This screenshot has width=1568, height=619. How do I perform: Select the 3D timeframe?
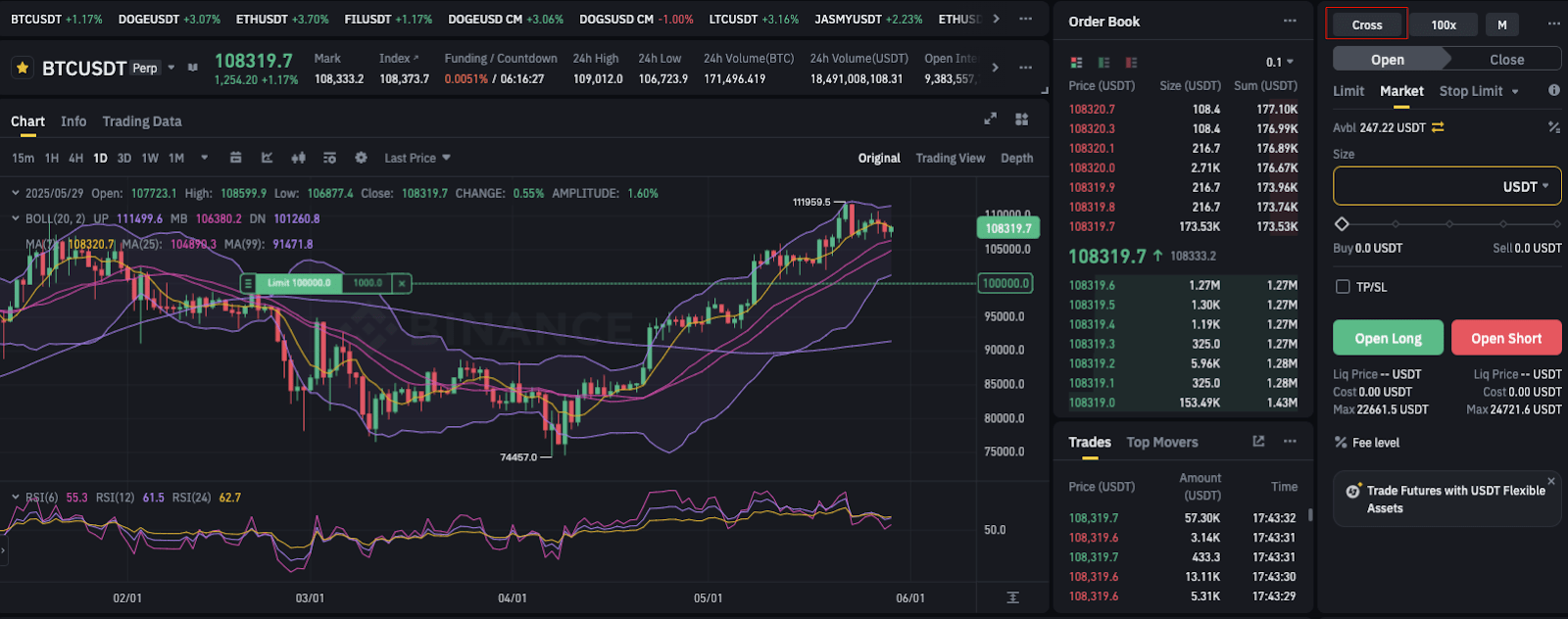pos(124,158)
